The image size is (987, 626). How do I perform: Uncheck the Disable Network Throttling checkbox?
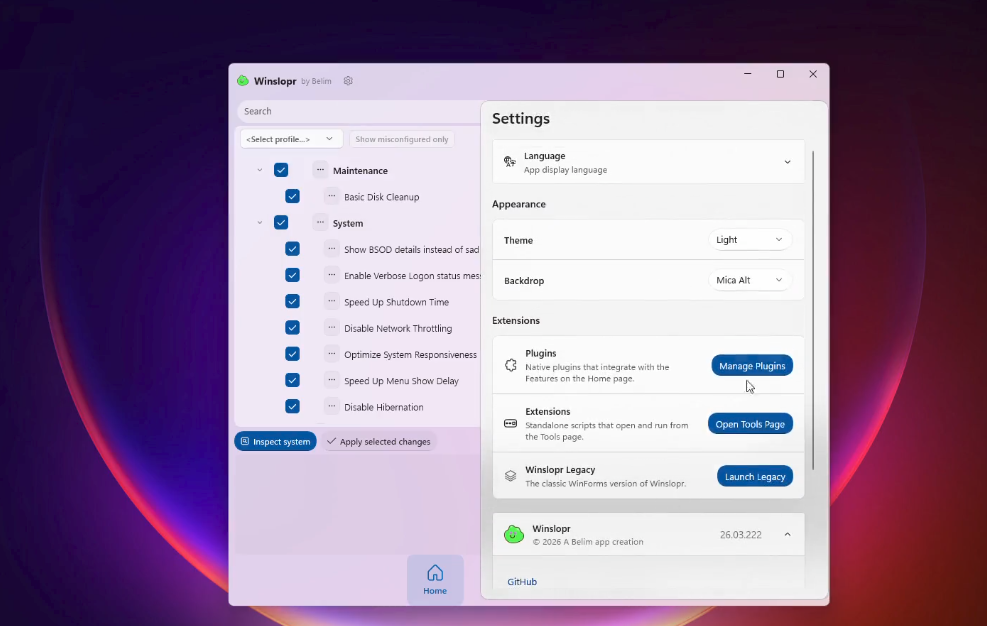tap(292, 327)
